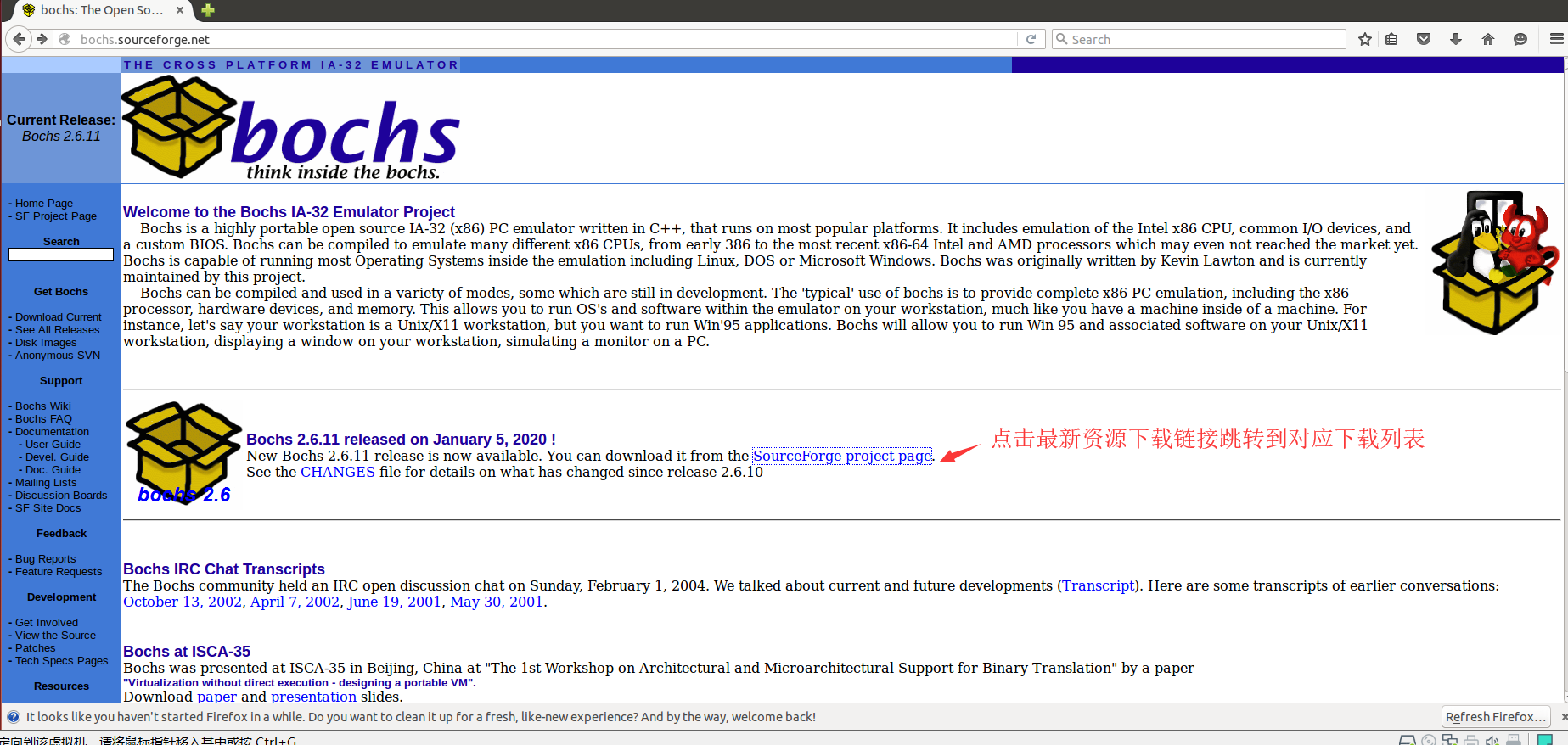Open the SF Site Docs link

[x=48, y=508]
